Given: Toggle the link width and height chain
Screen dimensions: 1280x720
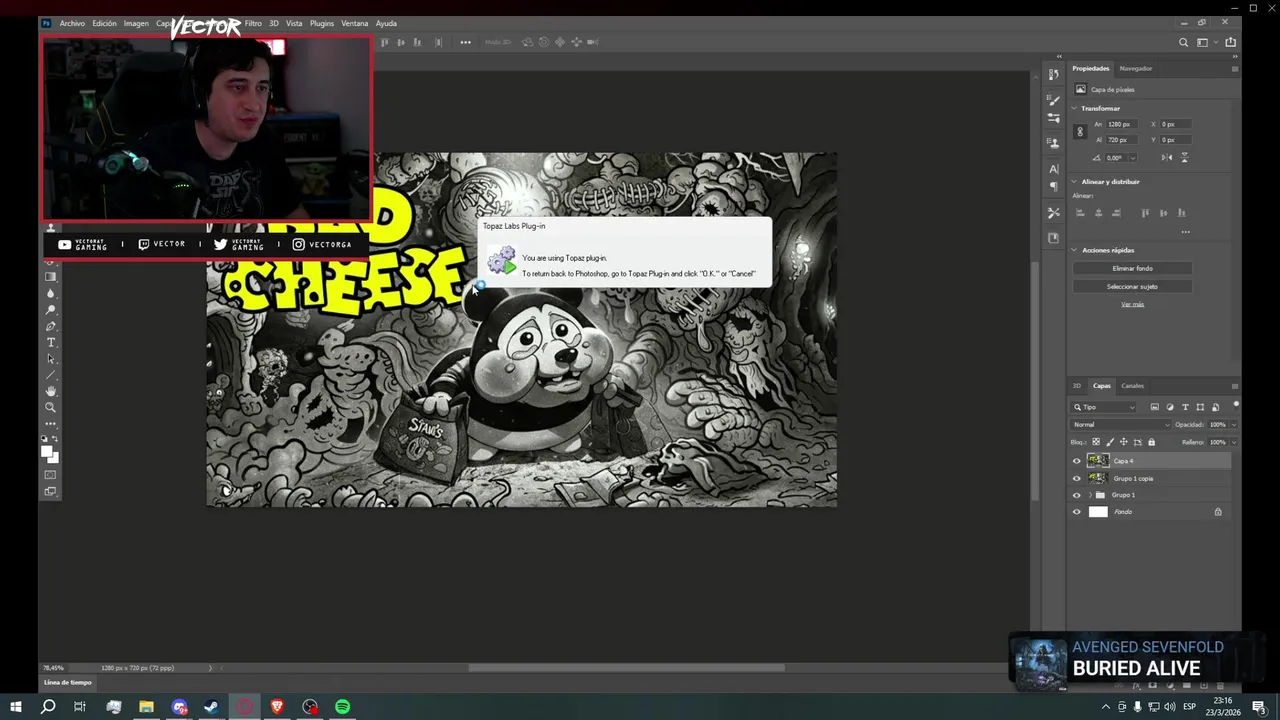Looking at the screenshot, I should pos(1079,132).
